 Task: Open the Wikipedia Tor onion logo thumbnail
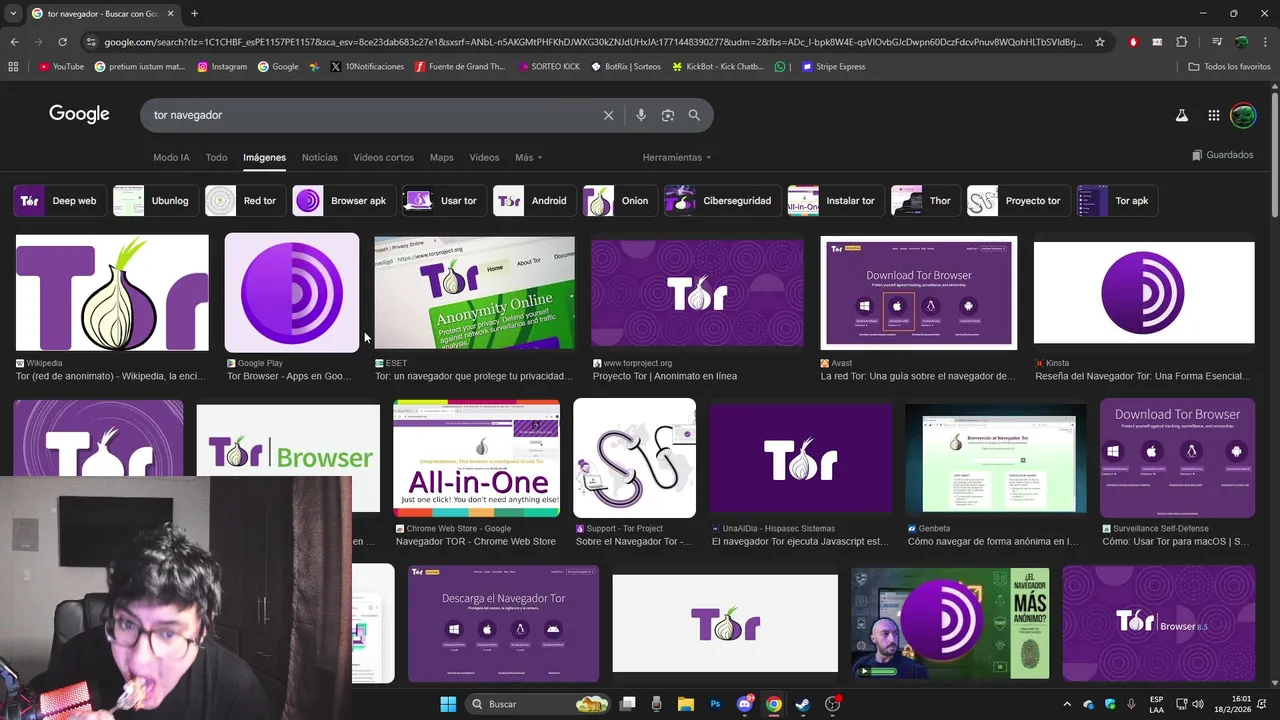tap(112, 293)
